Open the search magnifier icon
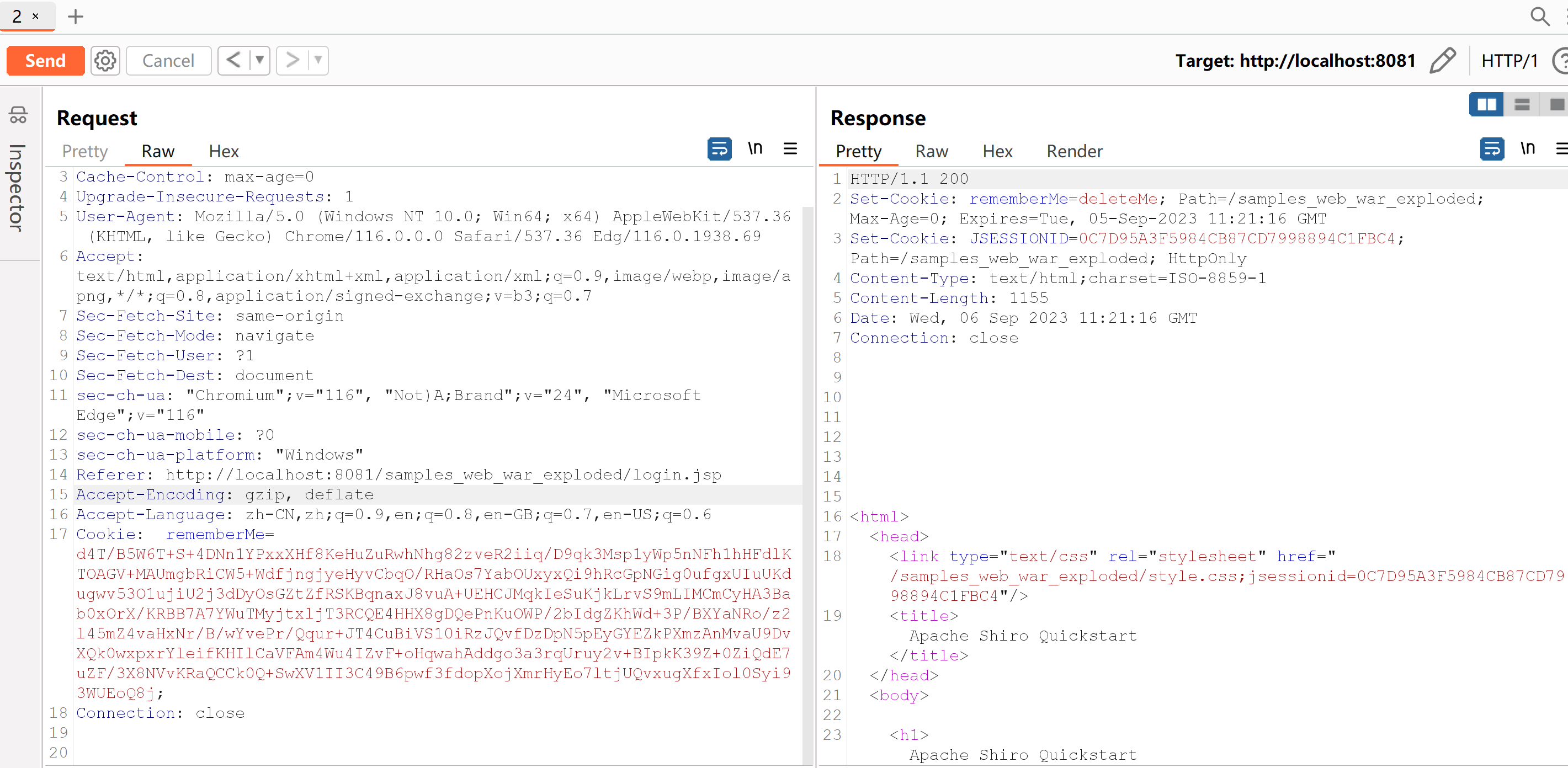The image size is (1568, 768). click(x=1539, y=17)
